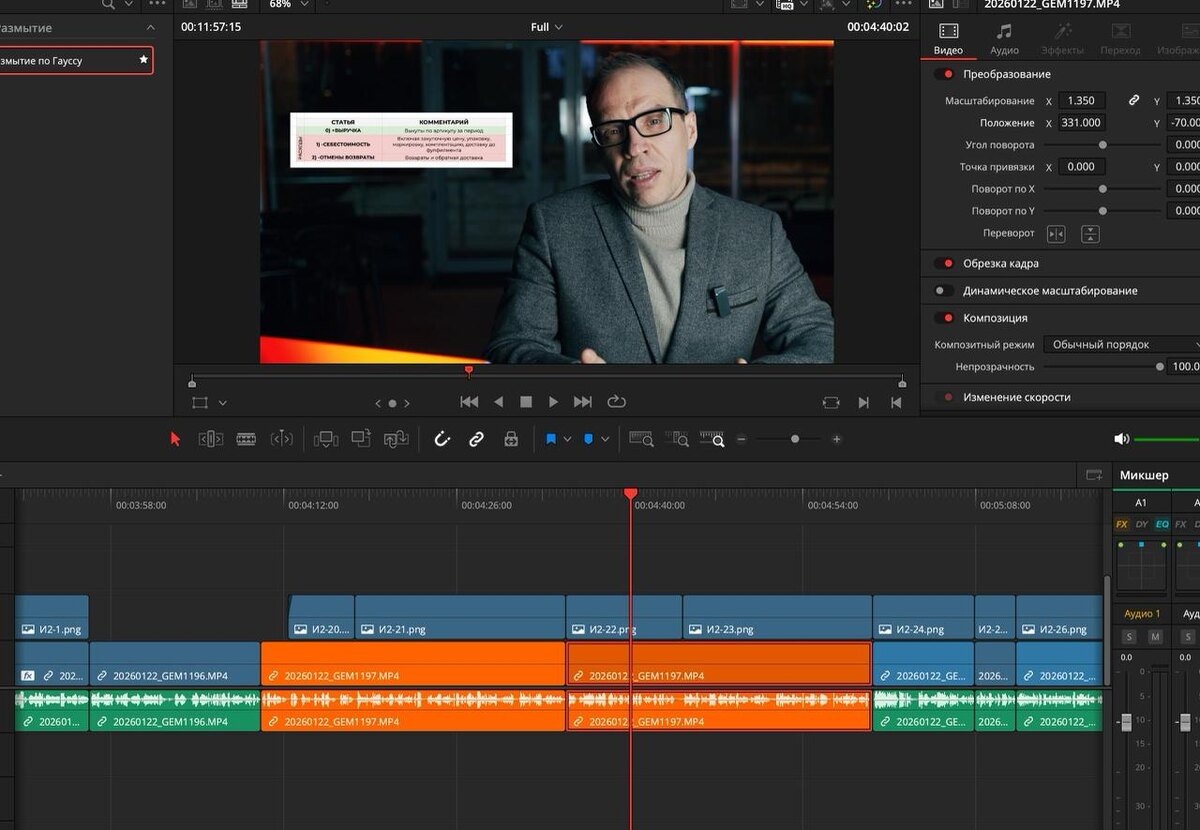Expand the Преобразование section header
The width and height of the screenshot is (1200, 830).
(1007, 74)
